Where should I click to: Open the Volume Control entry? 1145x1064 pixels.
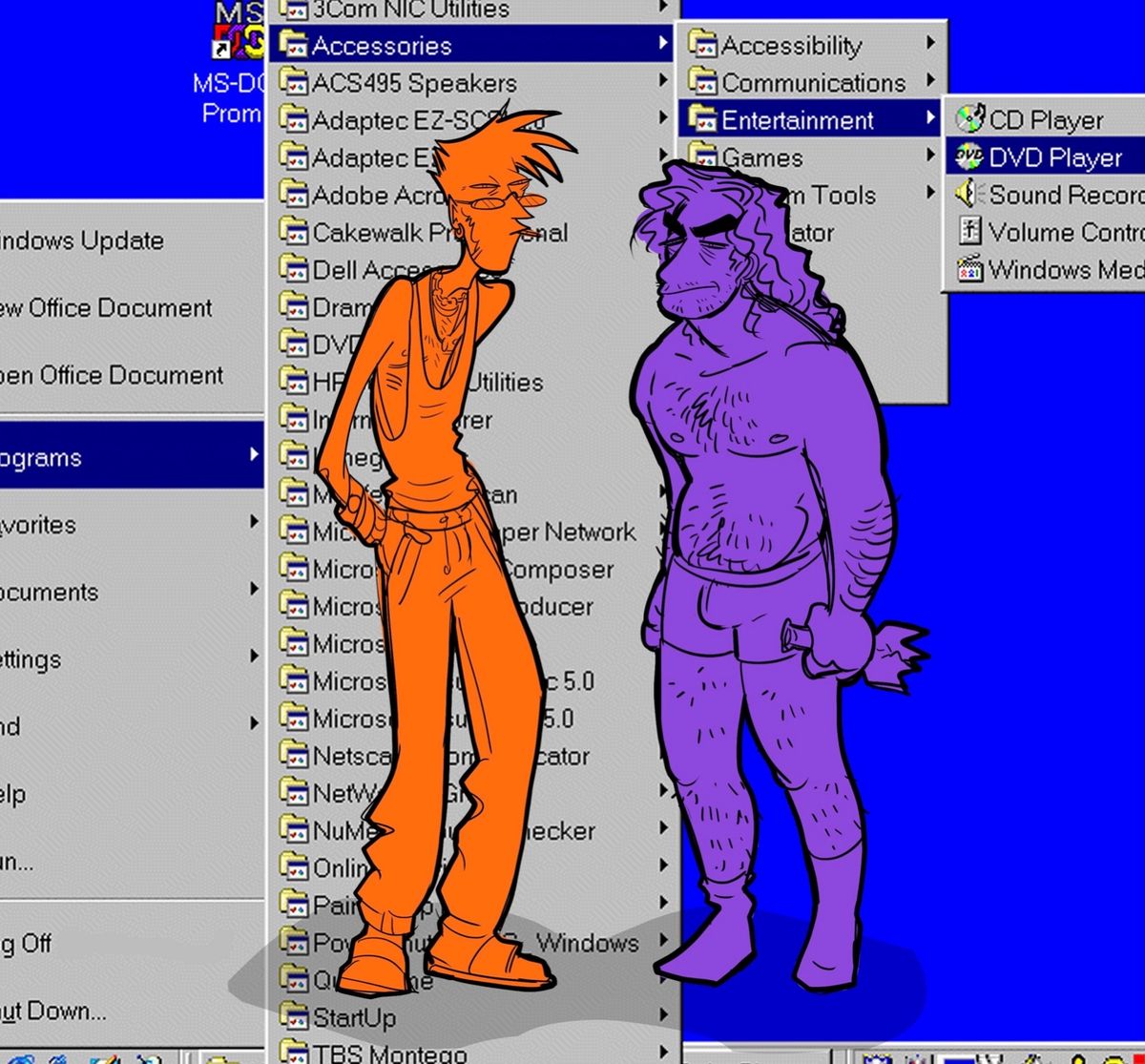pyautogui.click(x=1047, y=231)
